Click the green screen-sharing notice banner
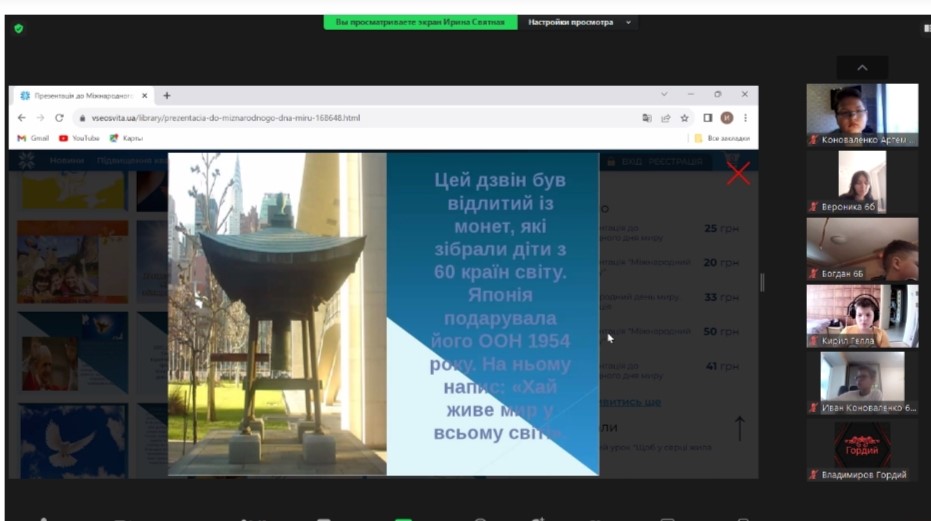Image resolution: width=931 pixels, height=521 pixels. pos(420,22)
